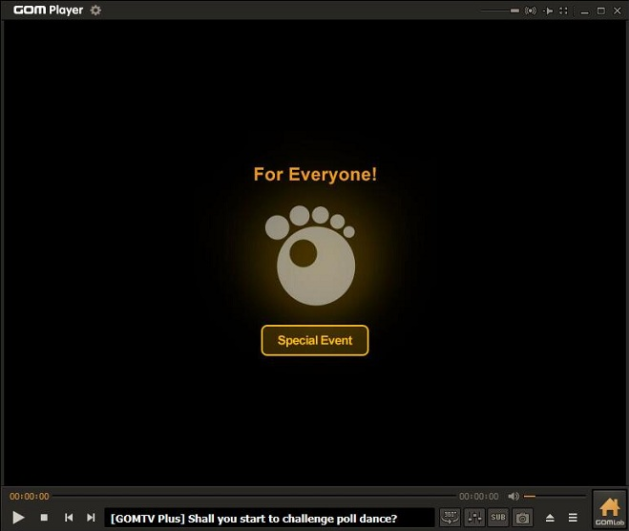Skip to the next track
Screen dimensions: 629x531
(x=91, y=517)
